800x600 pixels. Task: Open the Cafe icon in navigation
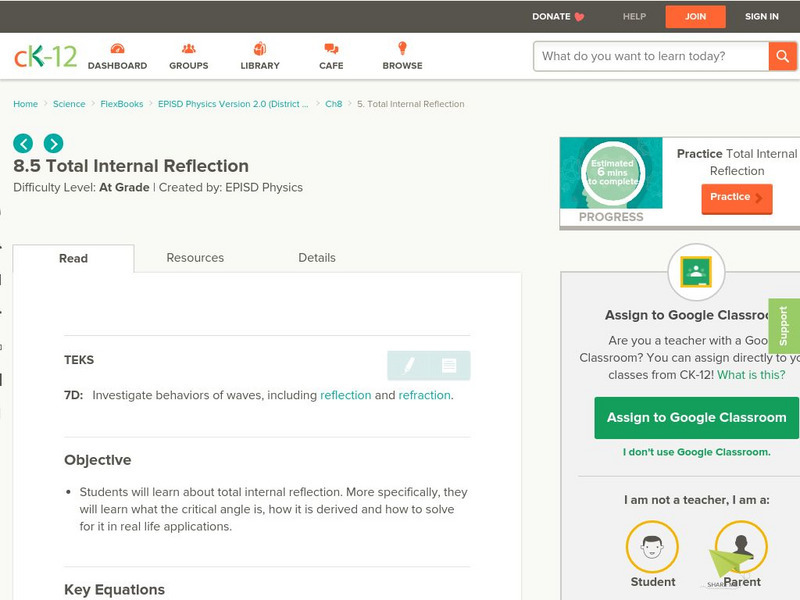pyautogui.click(x=331, y=50)
